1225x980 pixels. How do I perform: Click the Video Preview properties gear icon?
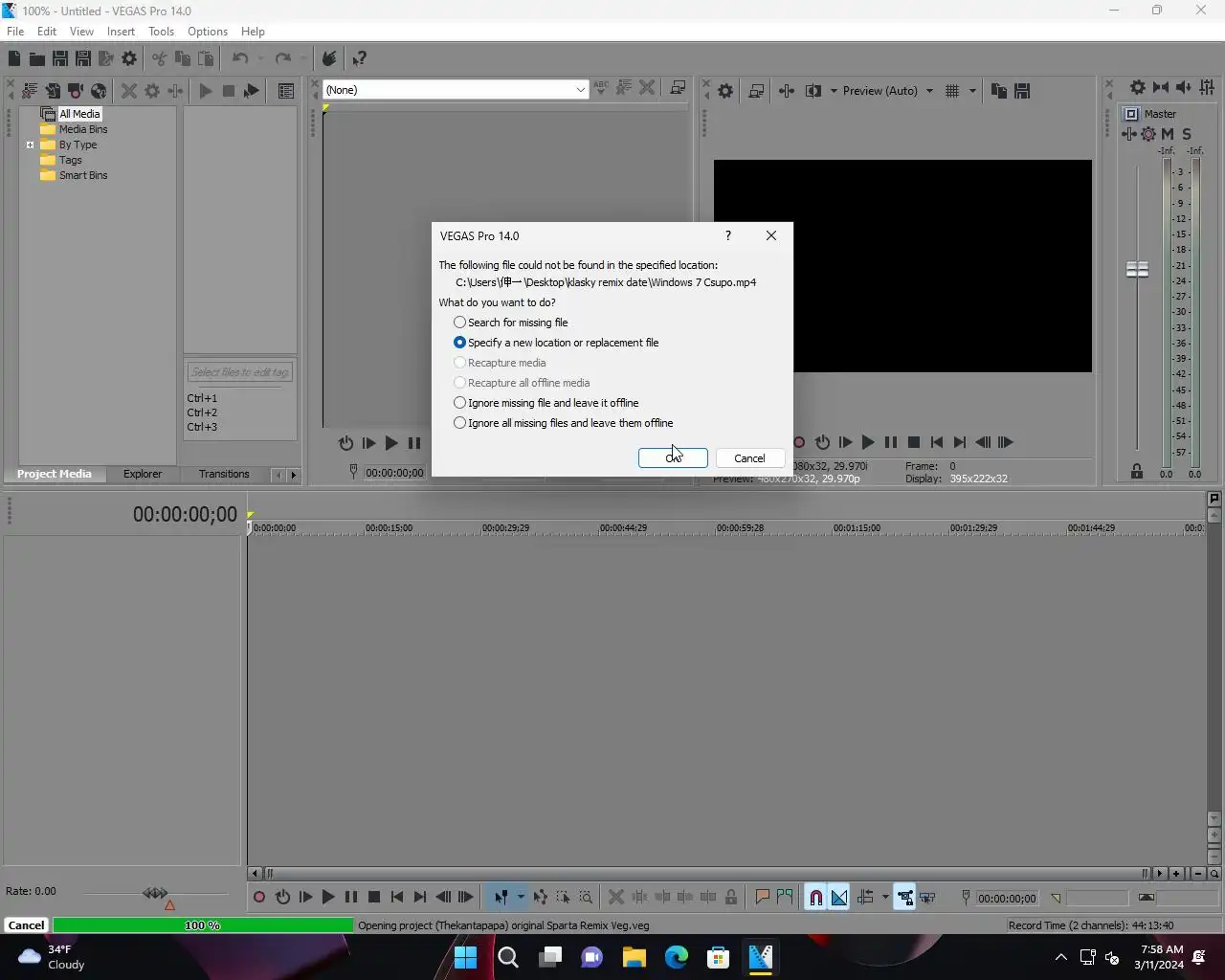[x=725, y=91]
